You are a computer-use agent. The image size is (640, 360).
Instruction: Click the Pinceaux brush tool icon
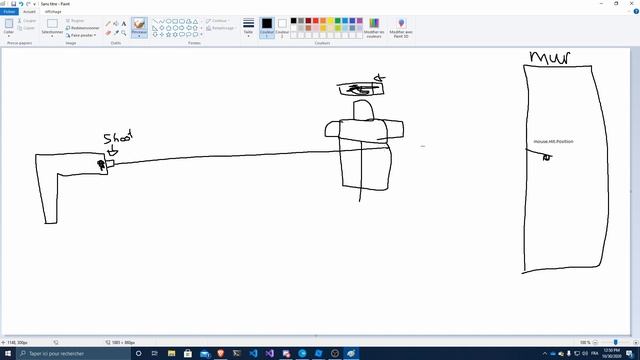tap(139, 24)
